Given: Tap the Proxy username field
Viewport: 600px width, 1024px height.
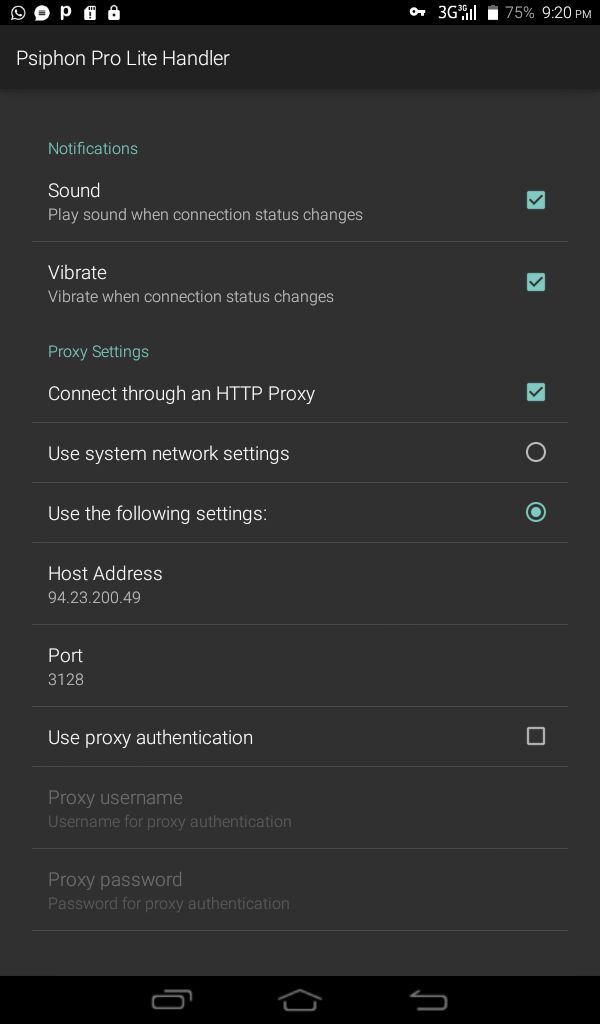Looking at the screenshot, I should click(300, 808).
